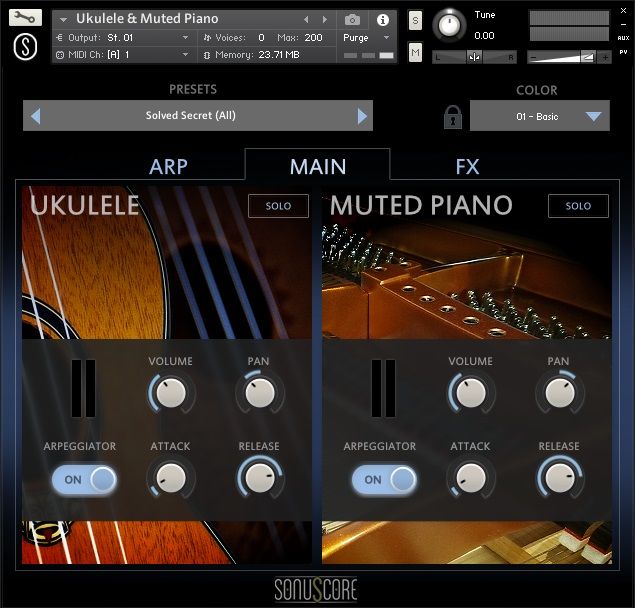Close the instrument with the X button
This screenshot has height=608, width=635.
623,11
